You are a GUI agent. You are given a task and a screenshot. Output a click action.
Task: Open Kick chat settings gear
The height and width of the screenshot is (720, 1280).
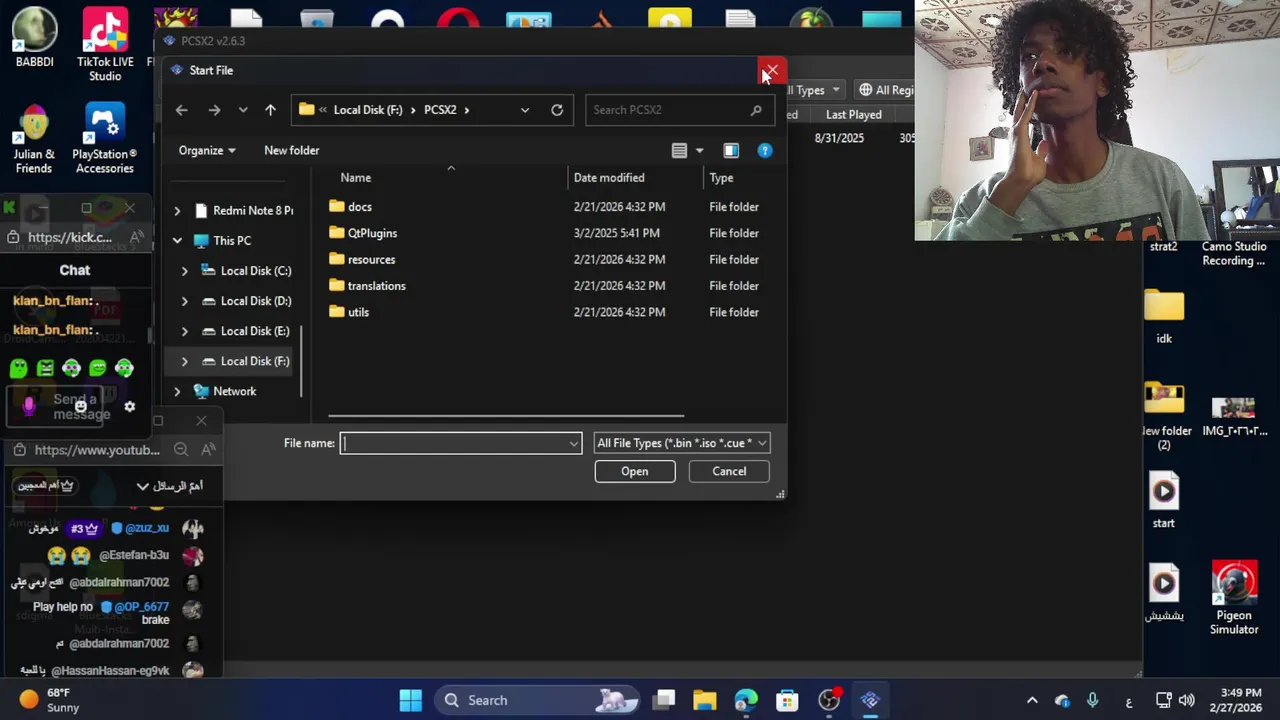tap(129, 407)
